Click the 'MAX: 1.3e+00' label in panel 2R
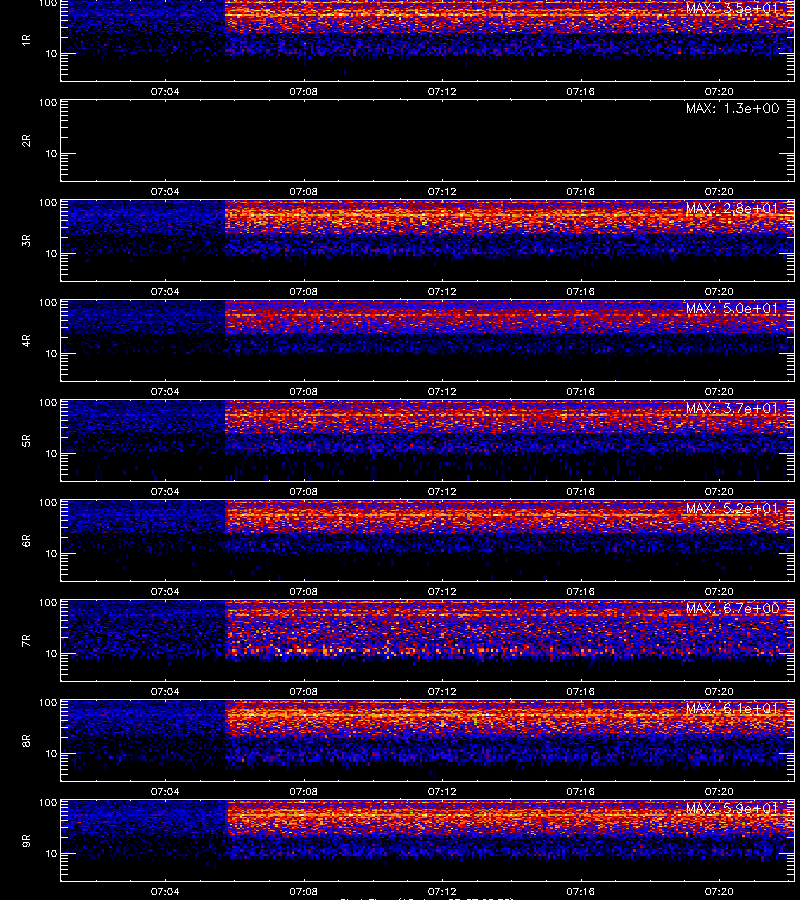Image resolution: width=800 pixels, height=900 pixels. coord(732,108)
